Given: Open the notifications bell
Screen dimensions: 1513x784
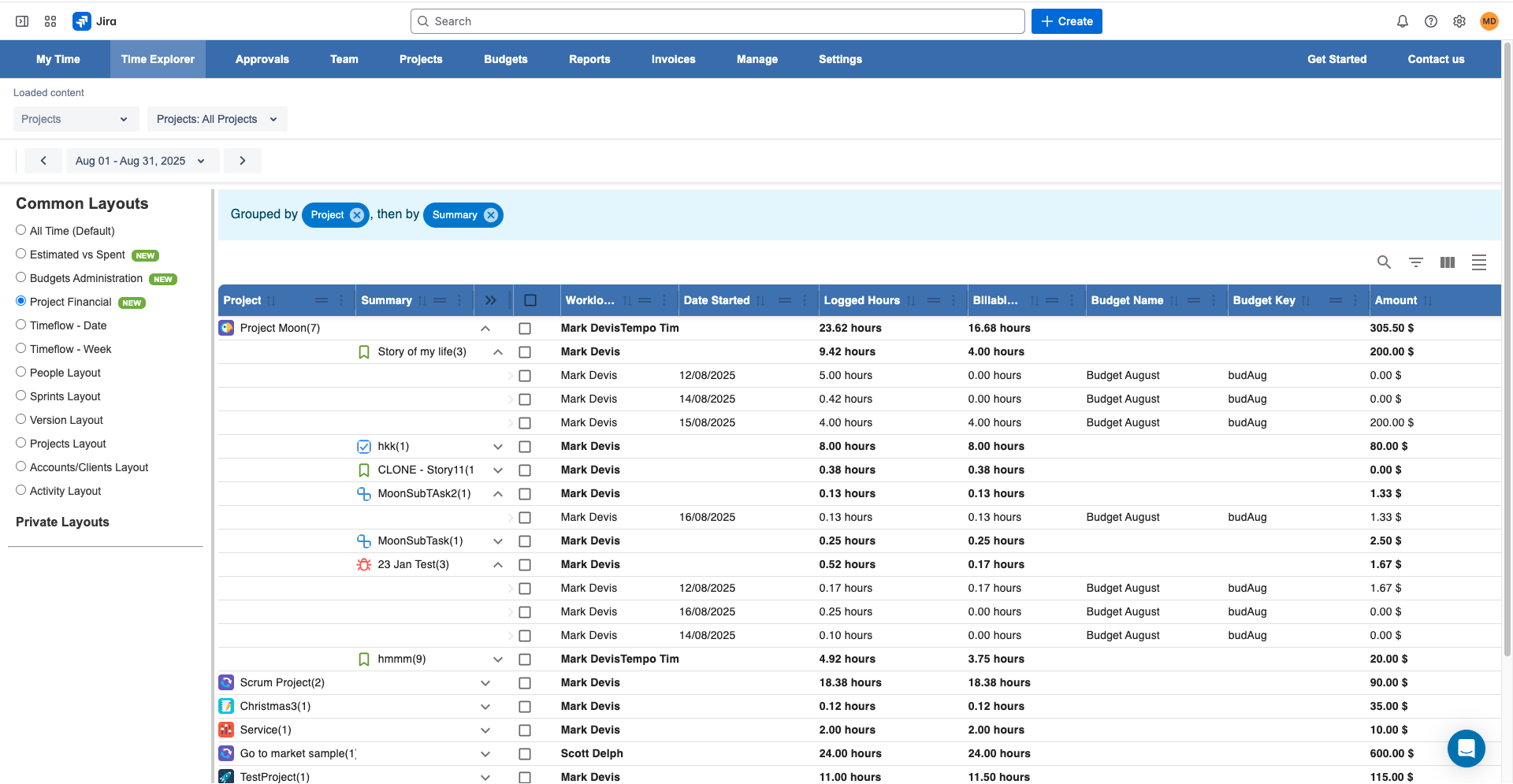Looking at the screenshot, I should 1403,21.
